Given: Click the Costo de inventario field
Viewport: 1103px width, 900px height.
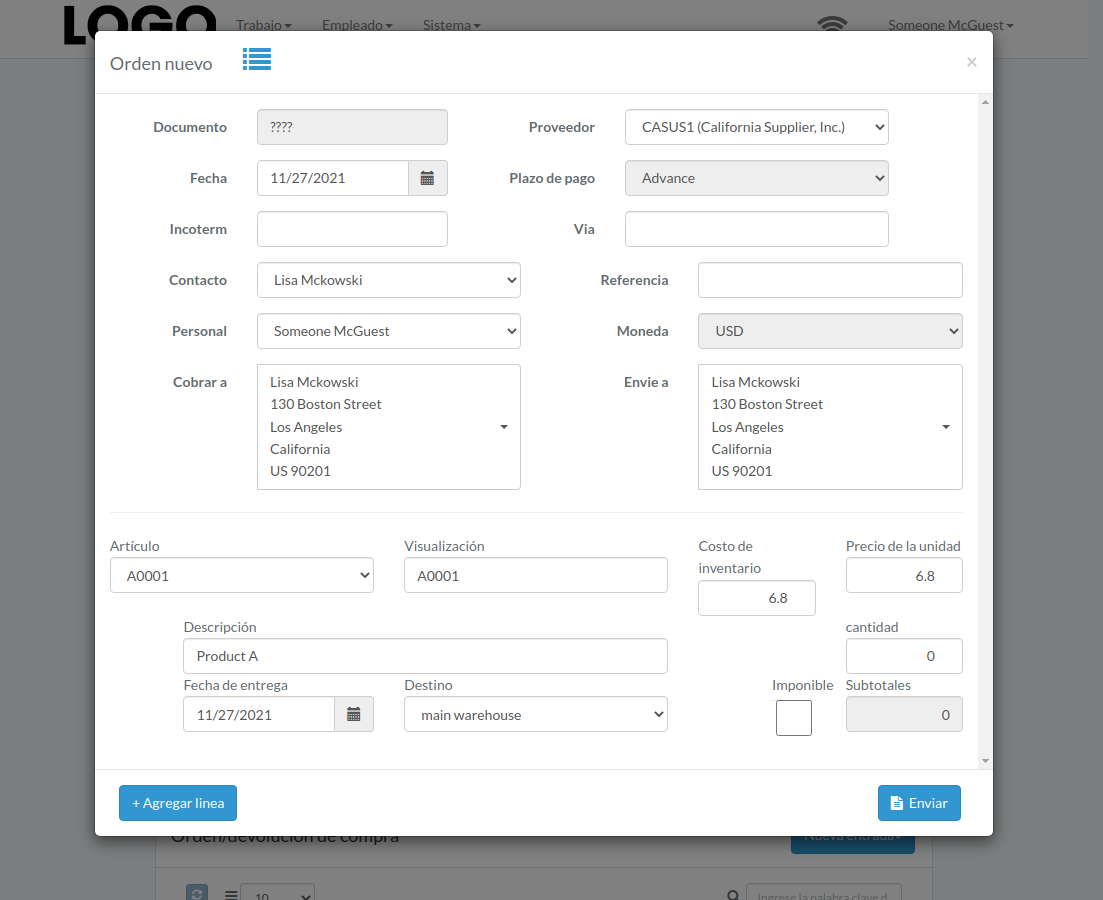Looking at the screenshot, I should [x=757, y=598].
